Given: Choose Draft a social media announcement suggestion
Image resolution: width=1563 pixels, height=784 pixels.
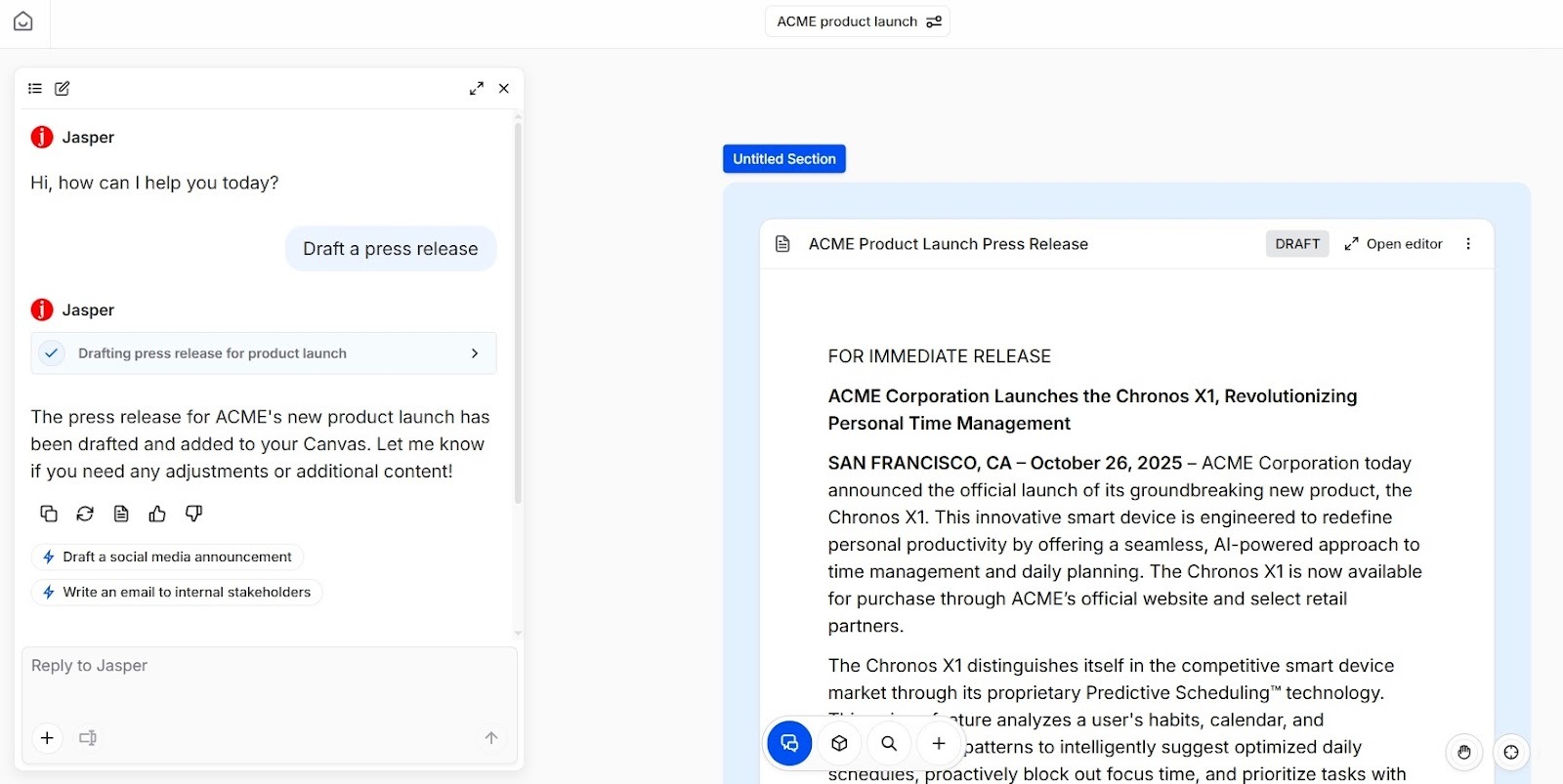Looking at the screenshot, I should pyautogui.click(x=167, y=557).
